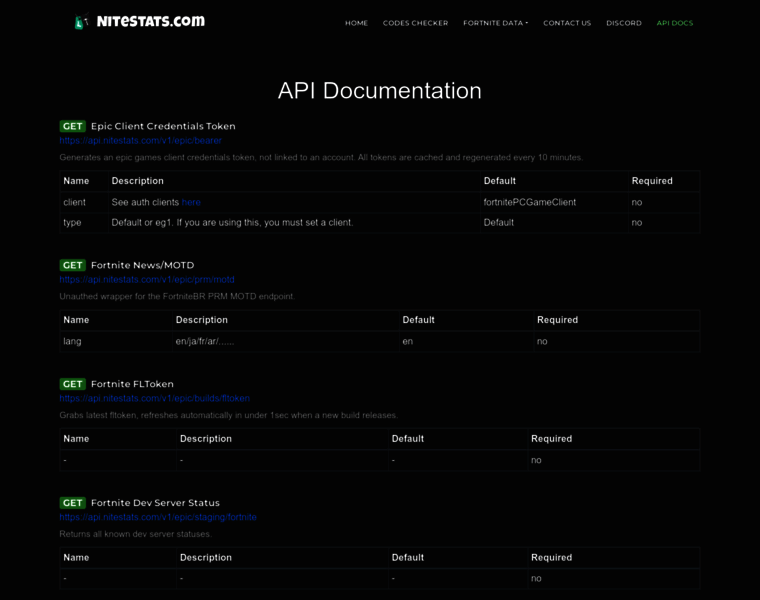Select the 'Fortnite FLToken' heading

click(132, 384)
